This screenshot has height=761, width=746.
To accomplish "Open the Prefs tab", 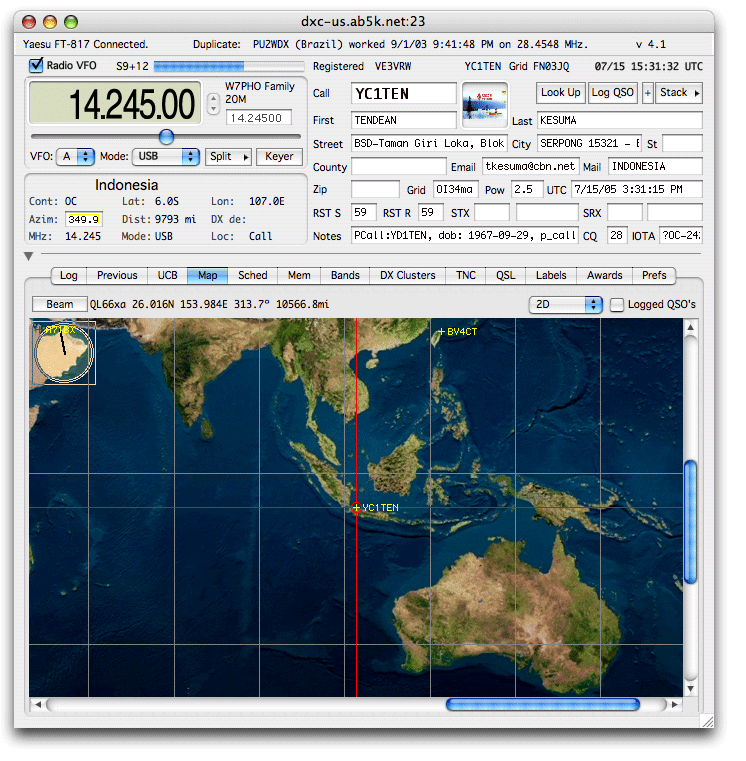I will (x=654, y=276).
